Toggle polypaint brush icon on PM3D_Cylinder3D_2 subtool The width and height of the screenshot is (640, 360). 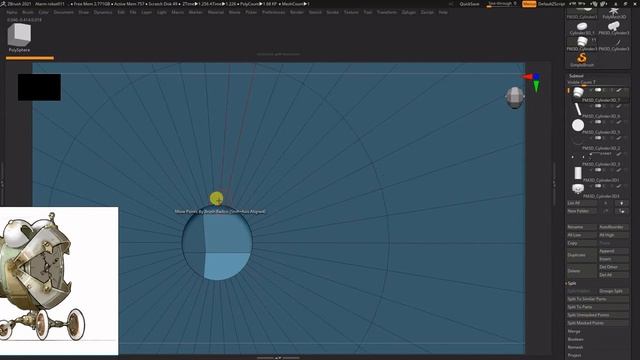(619, 138)
